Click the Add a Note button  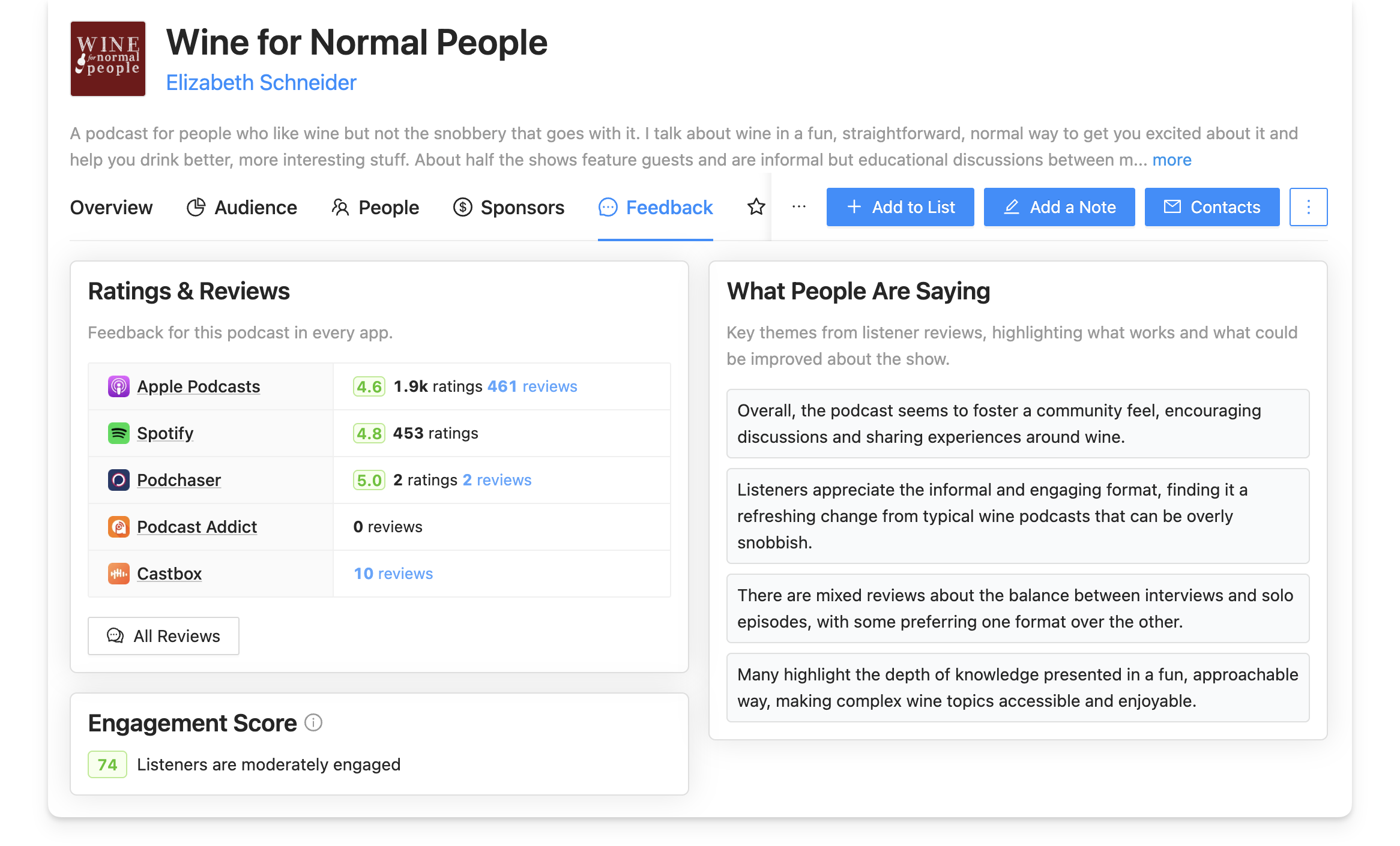(x=1059, y=207)
